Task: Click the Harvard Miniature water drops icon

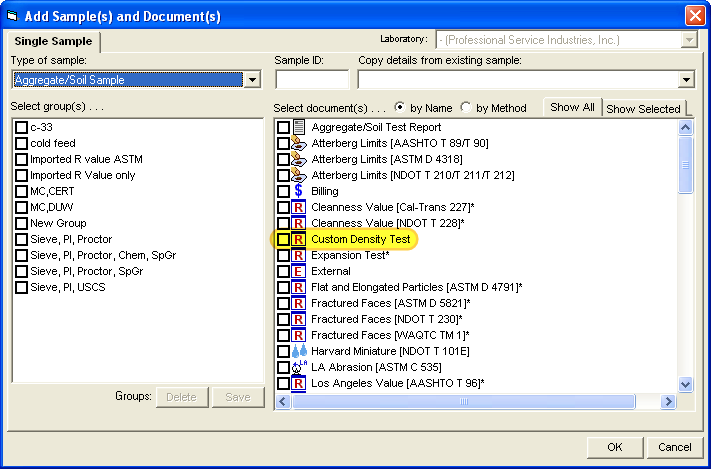Action: tap(298, 351)
